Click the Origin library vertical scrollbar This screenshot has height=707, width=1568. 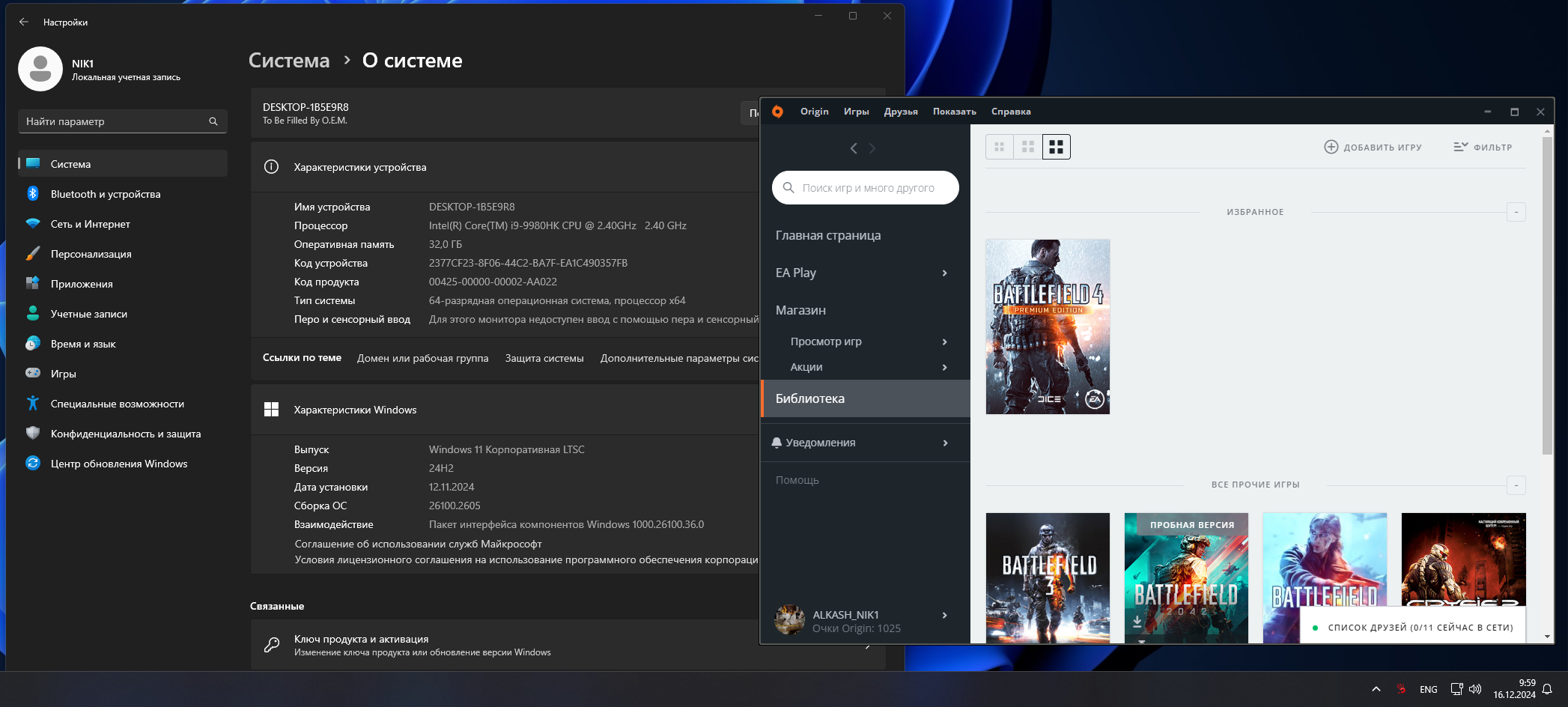pyautogui.click(x=1548, y=295)
